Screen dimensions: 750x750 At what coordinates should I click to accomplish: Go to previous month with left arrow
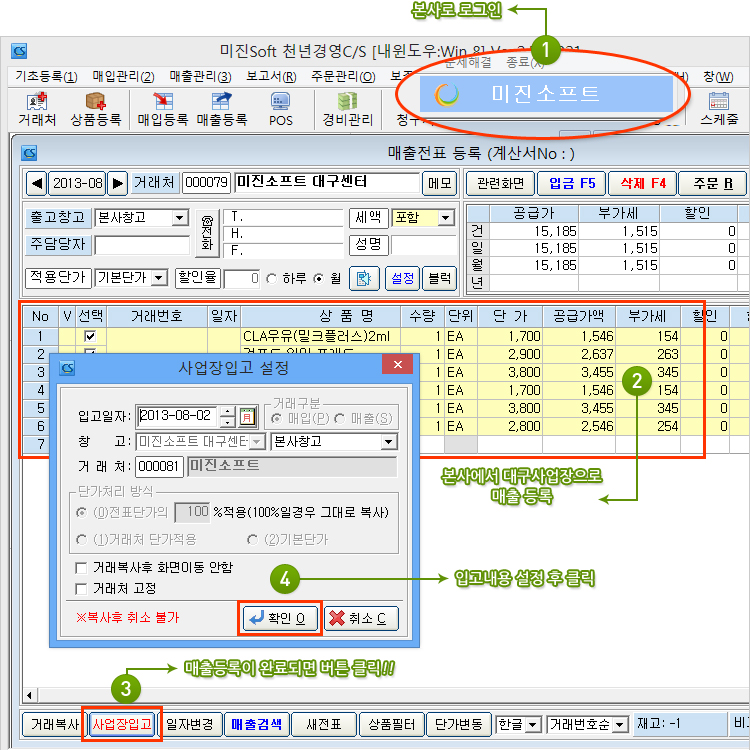point(36,183)
